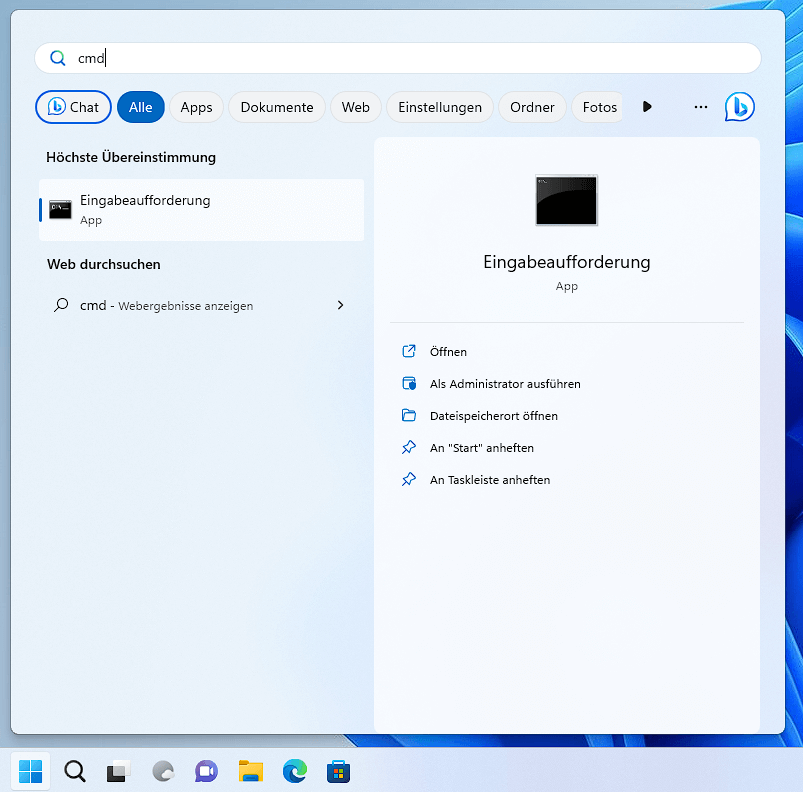Expand the cmd web result chevron

coord(341,305)
